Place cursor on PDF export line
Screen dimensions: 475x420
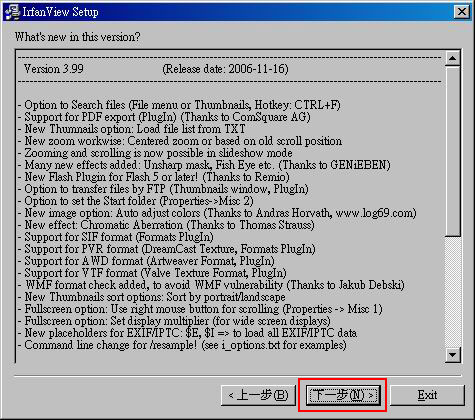(x=164, y=117)
